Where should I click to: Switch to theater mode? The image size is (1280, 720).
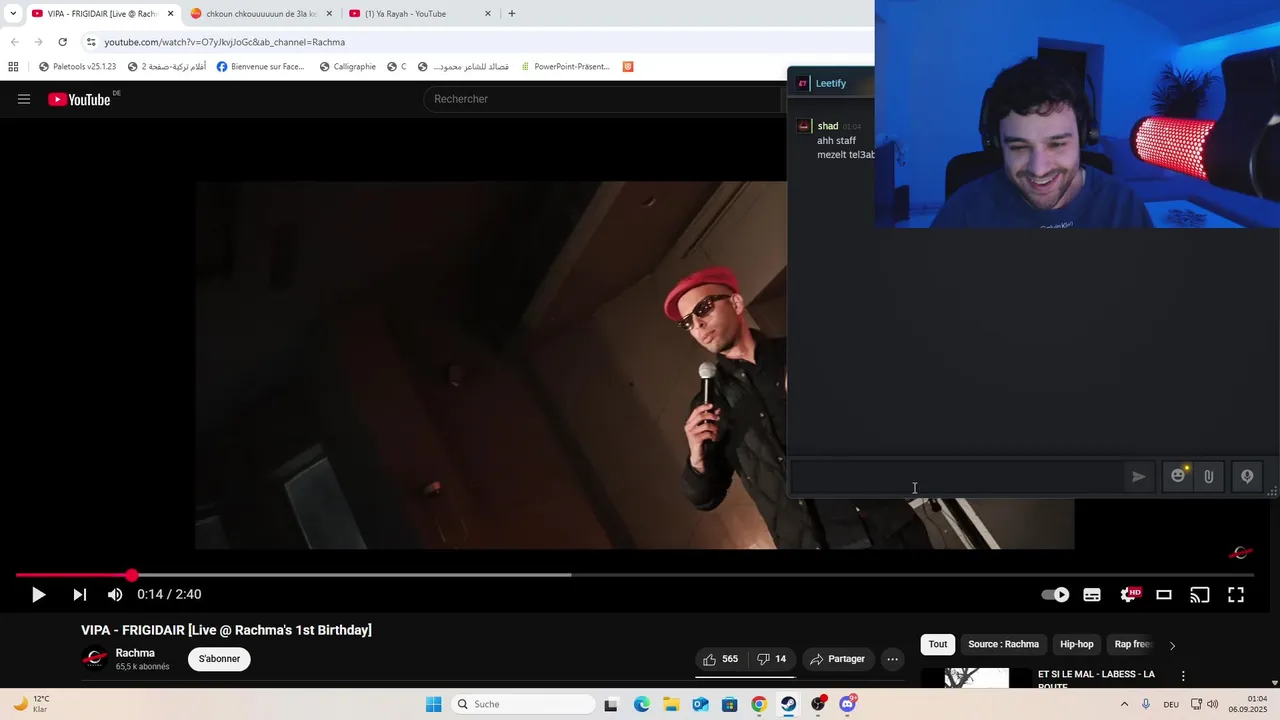1164,594
